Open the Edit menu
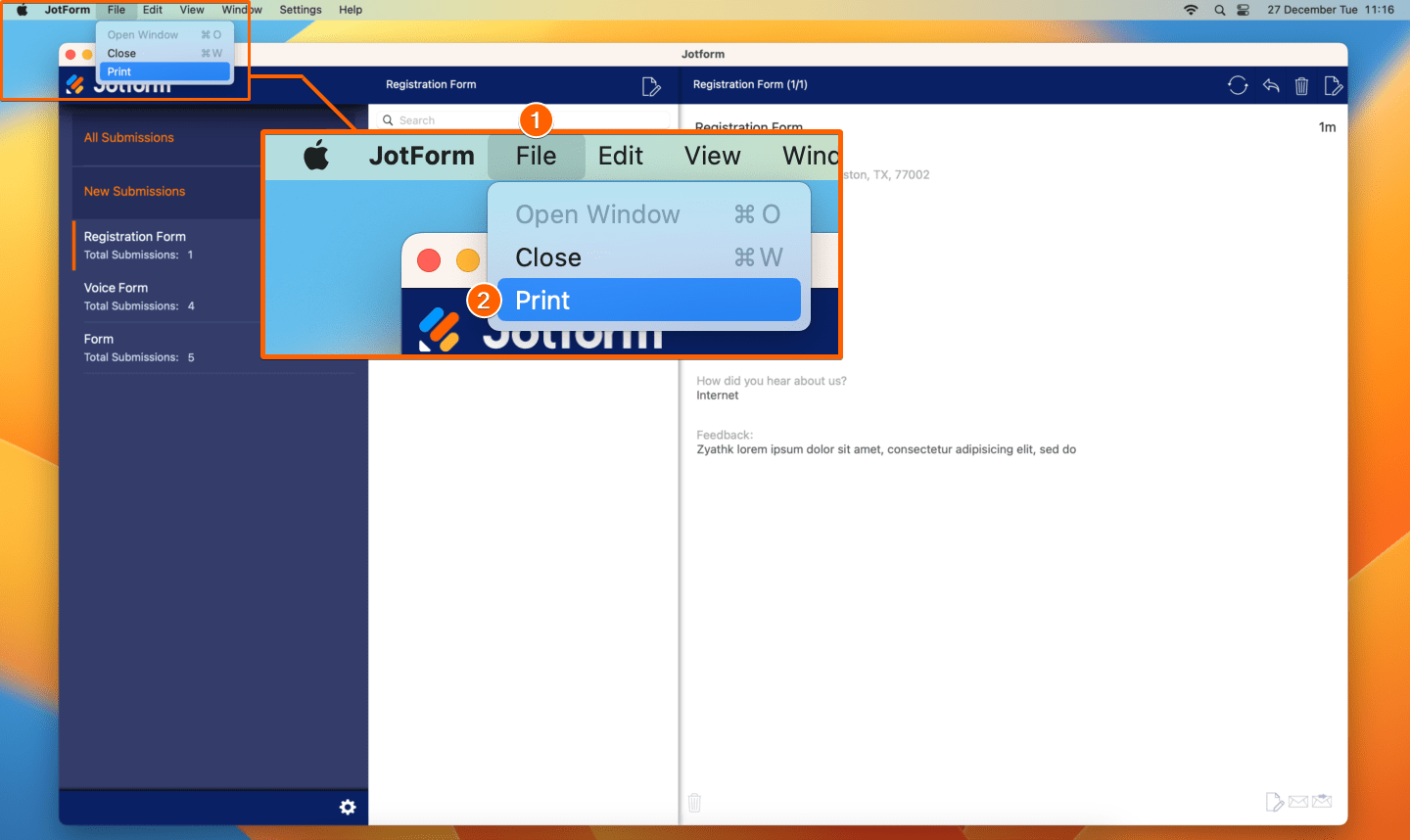Viewport: 1410px width, 840px height. (x=153, y=10)
